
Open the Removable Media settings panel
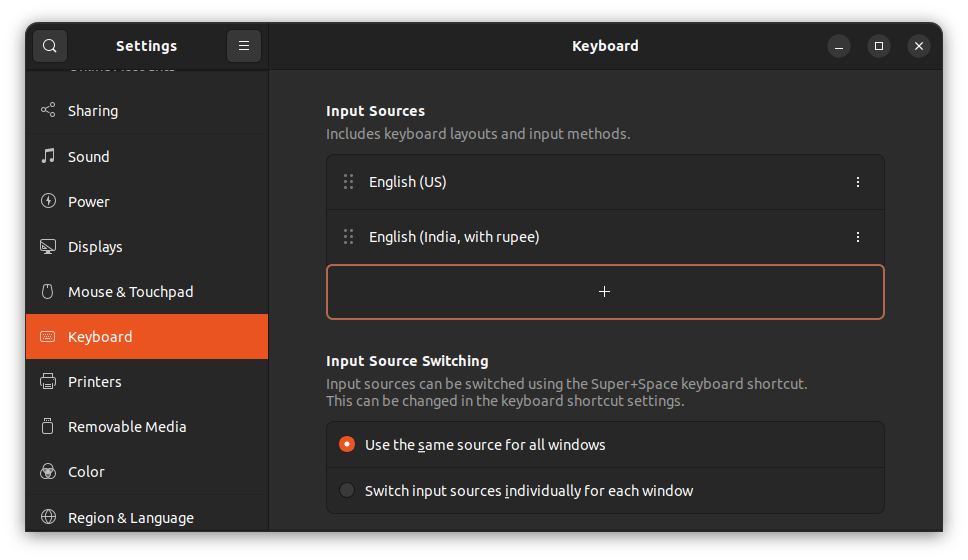coord(127,427)
